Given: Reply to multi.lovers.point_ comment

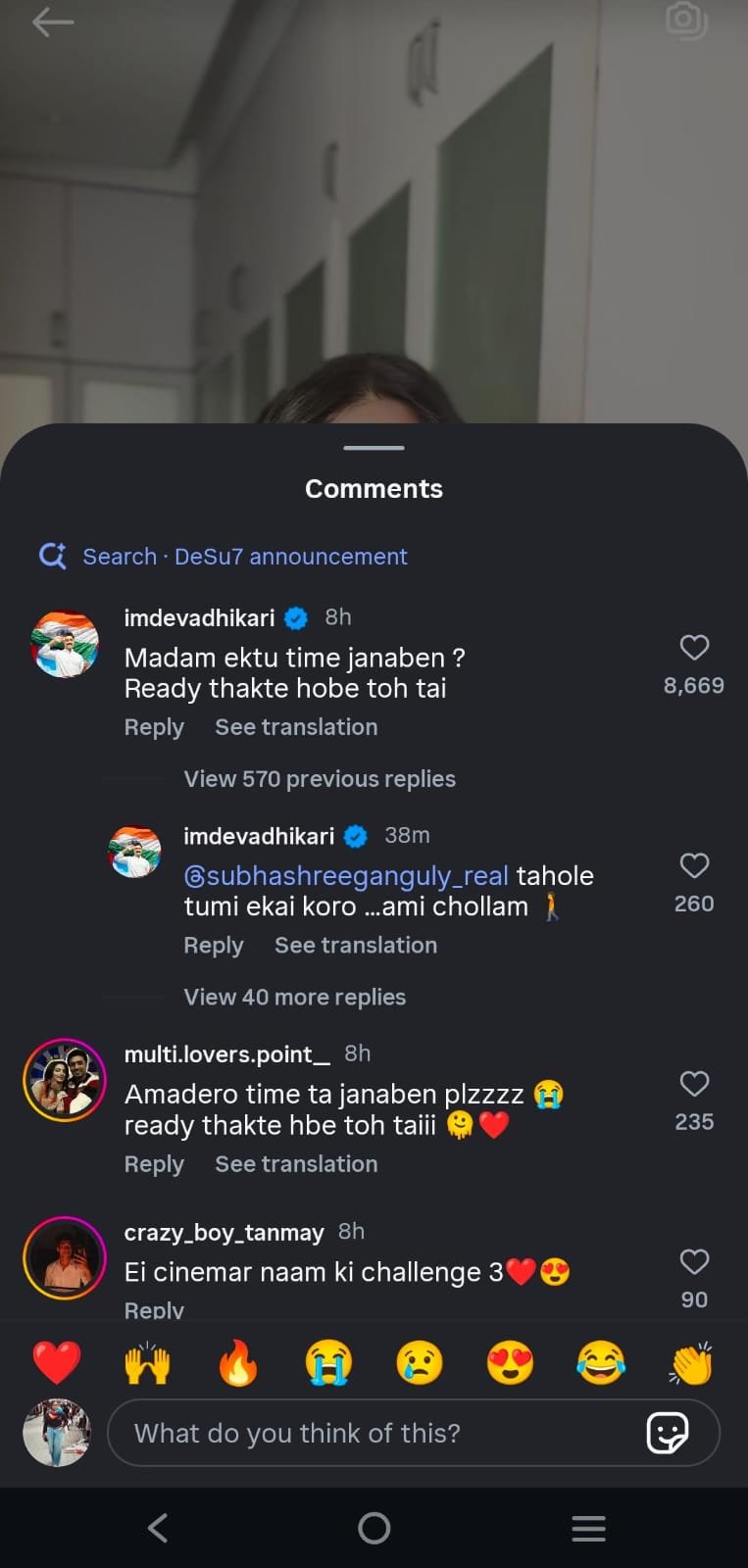Looking at the screenshot, I should tap(154, 1164).
